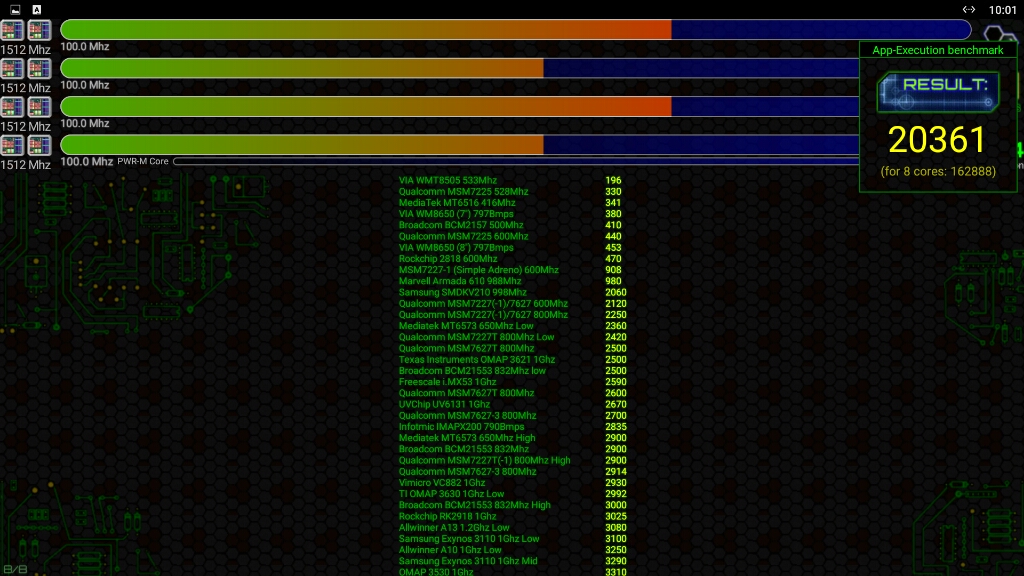Click the '(for 8 cores: 162888)' text
Screen dimensions: 1024x576
click(938, 171)
